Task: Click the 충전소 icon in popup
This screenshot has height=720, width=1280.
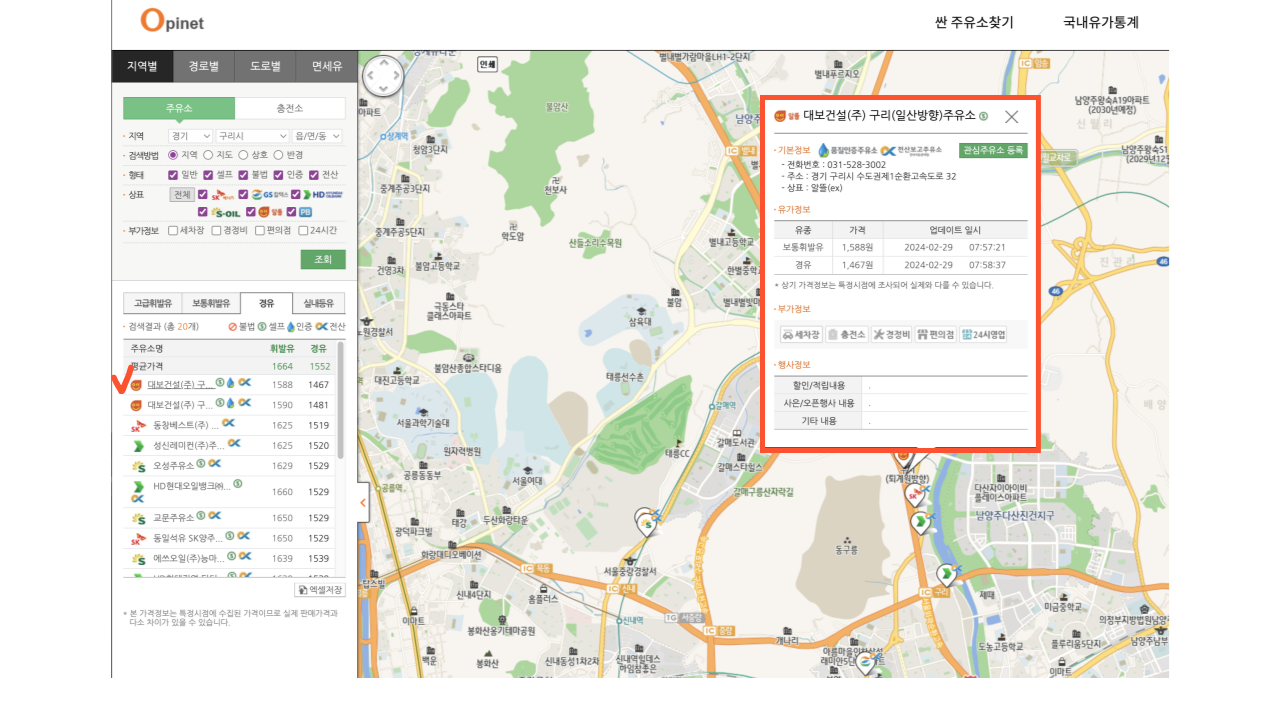Action: (846, 335)
